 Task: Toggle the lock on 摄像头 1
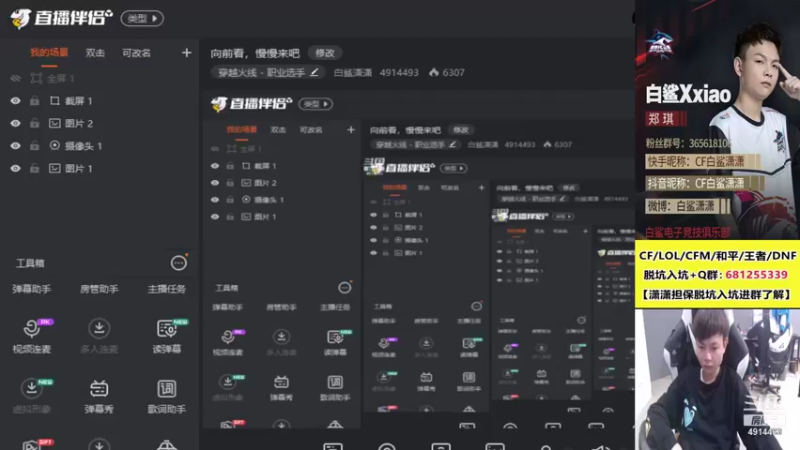pos(34,145)
